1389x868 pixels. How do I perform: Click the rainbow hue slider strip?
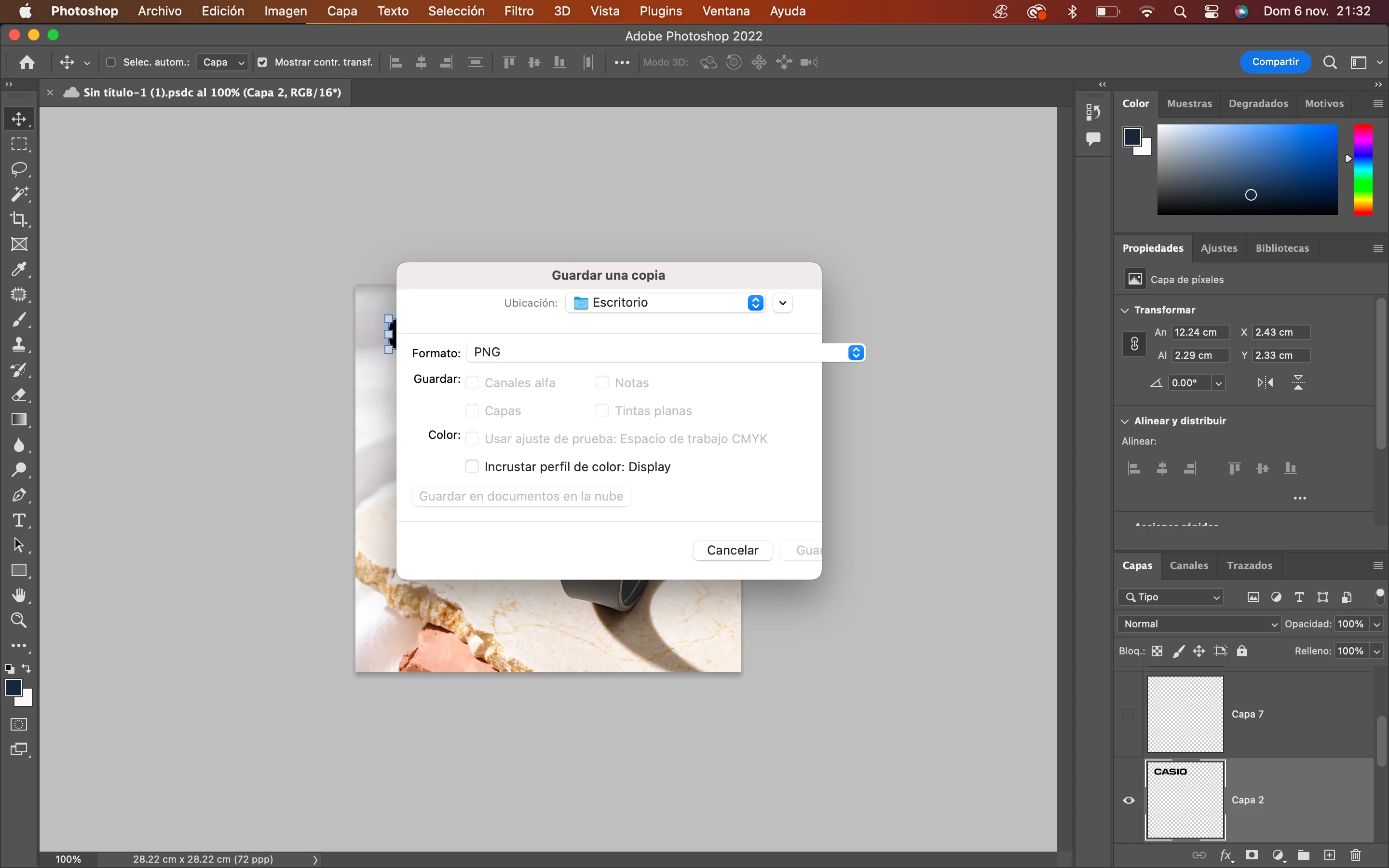tap(1363, 170)
